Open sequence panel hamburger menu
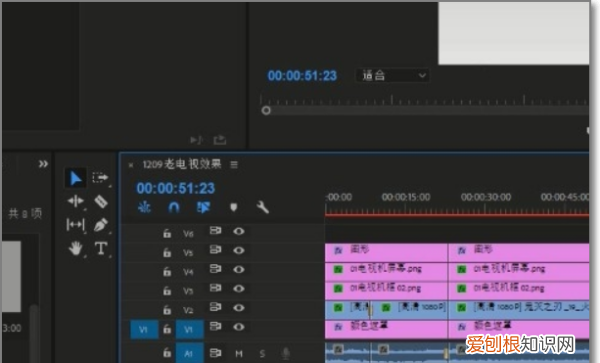 coord(234,164)
